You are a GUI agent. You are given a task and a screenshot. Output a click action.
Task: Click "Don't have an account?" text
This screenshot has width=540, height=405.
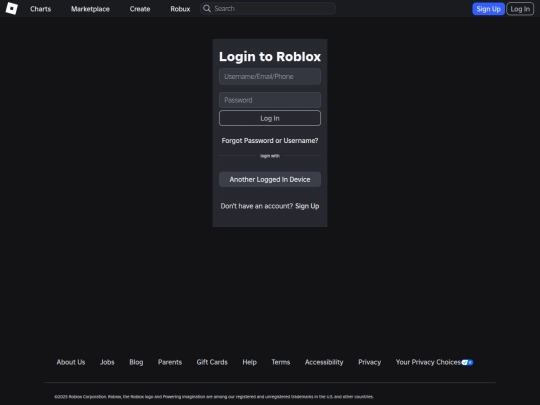point(257,206)
